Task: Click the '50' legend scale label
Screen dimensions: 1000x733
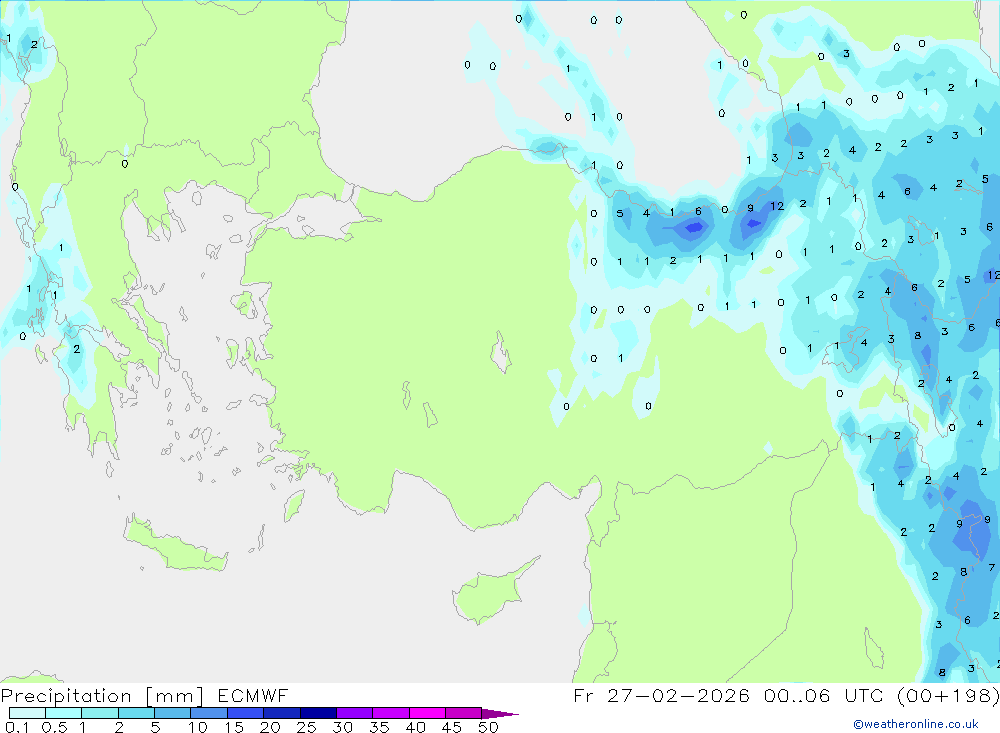Action: (x=488, y=727)
